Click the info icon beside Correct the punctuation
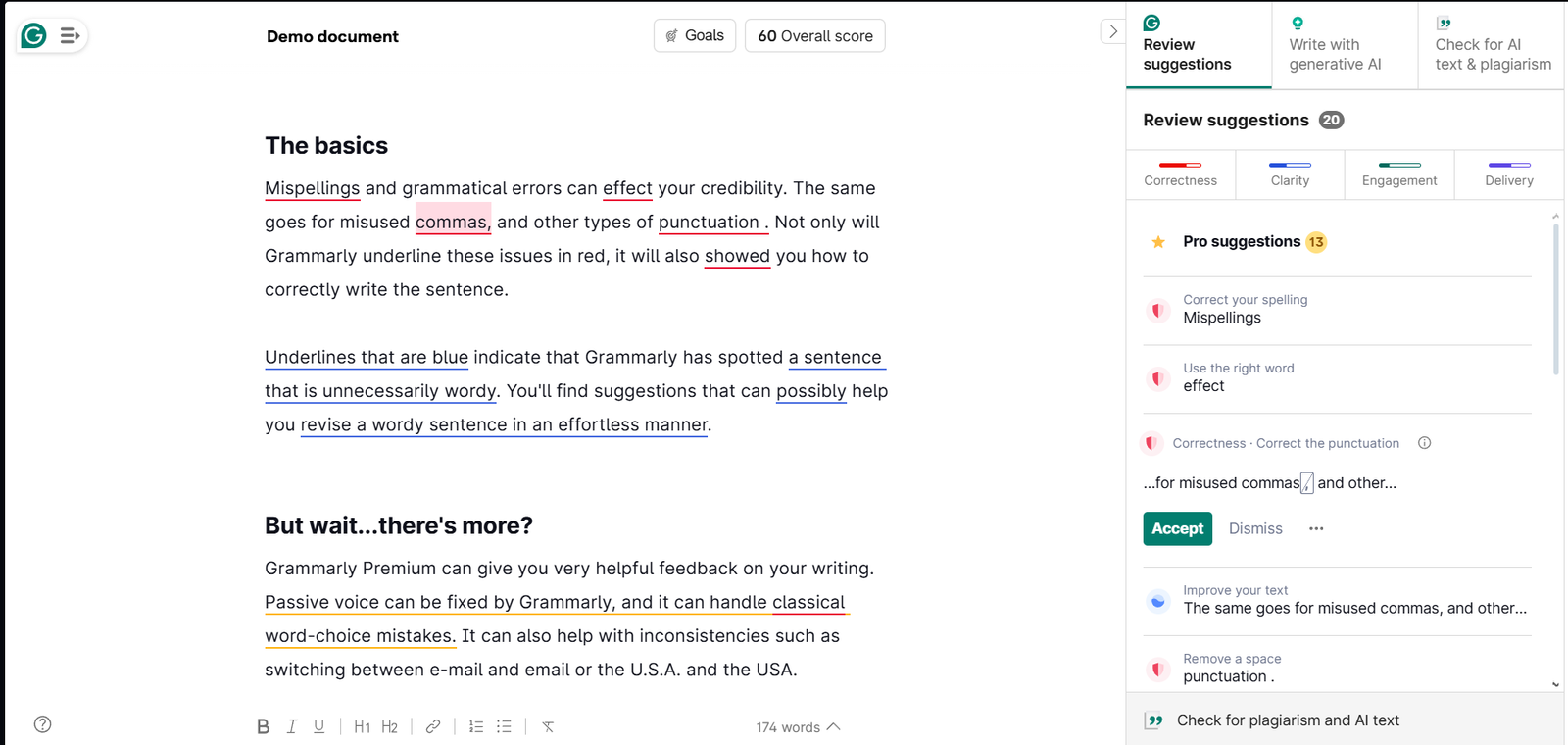1568x745 pixels. 1424,443
